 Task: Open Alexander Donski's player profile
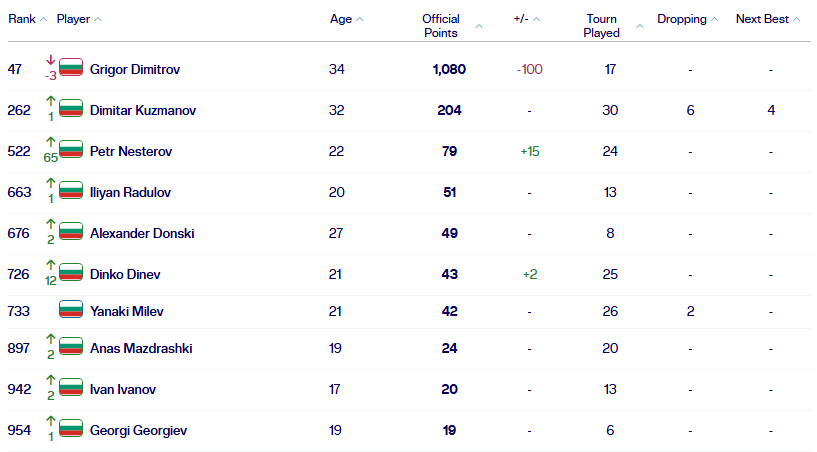[142, 233]
